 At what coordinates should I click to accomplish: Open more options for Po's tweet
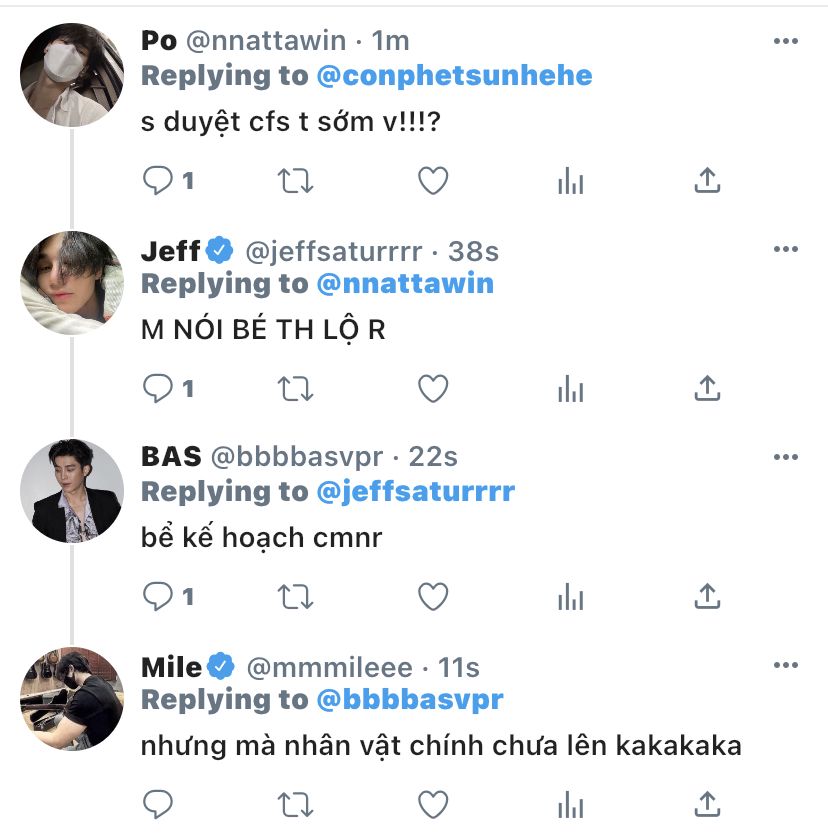[785, 42]
